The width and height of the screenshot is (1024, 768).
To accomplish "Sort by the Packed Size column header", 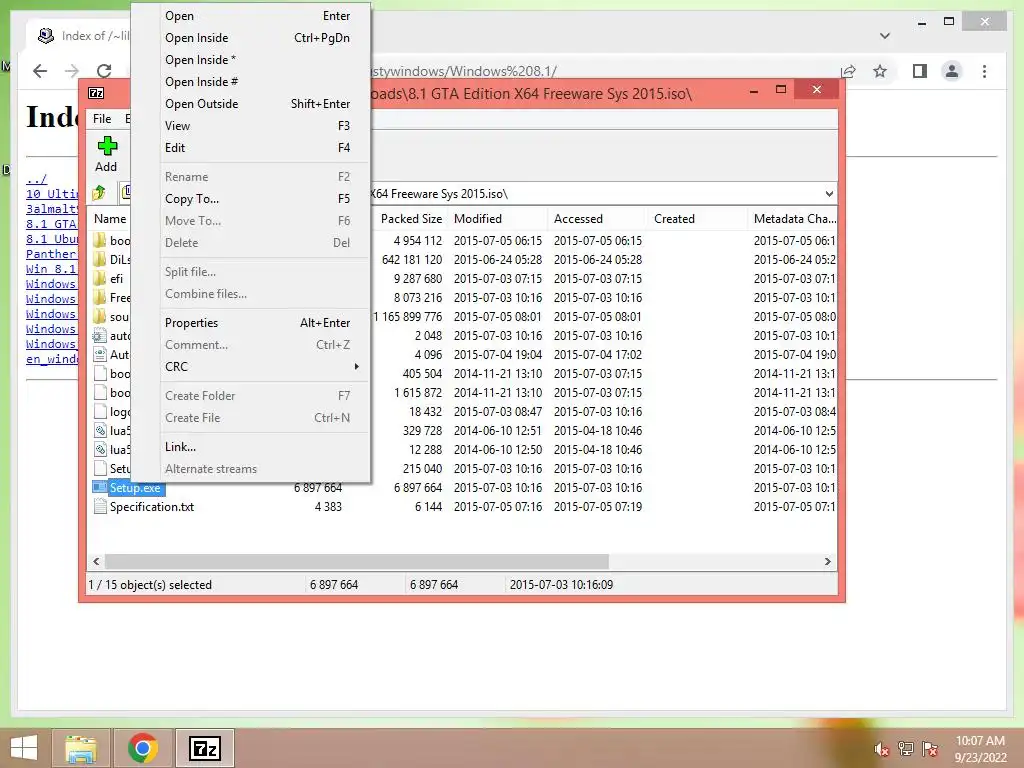I will tap(411, 219).
